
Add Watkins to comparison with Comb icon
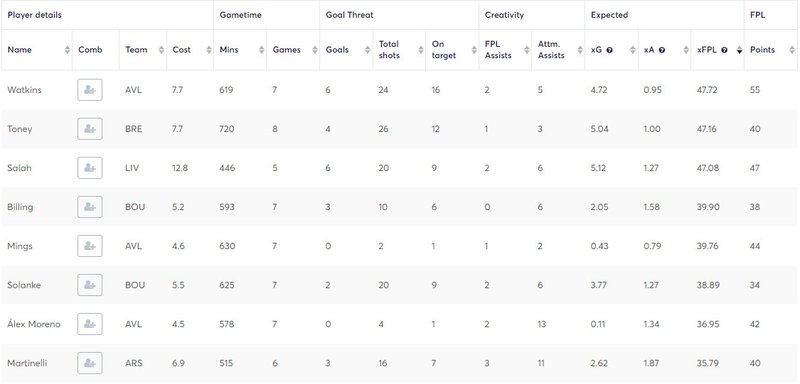tap(90, 90)
